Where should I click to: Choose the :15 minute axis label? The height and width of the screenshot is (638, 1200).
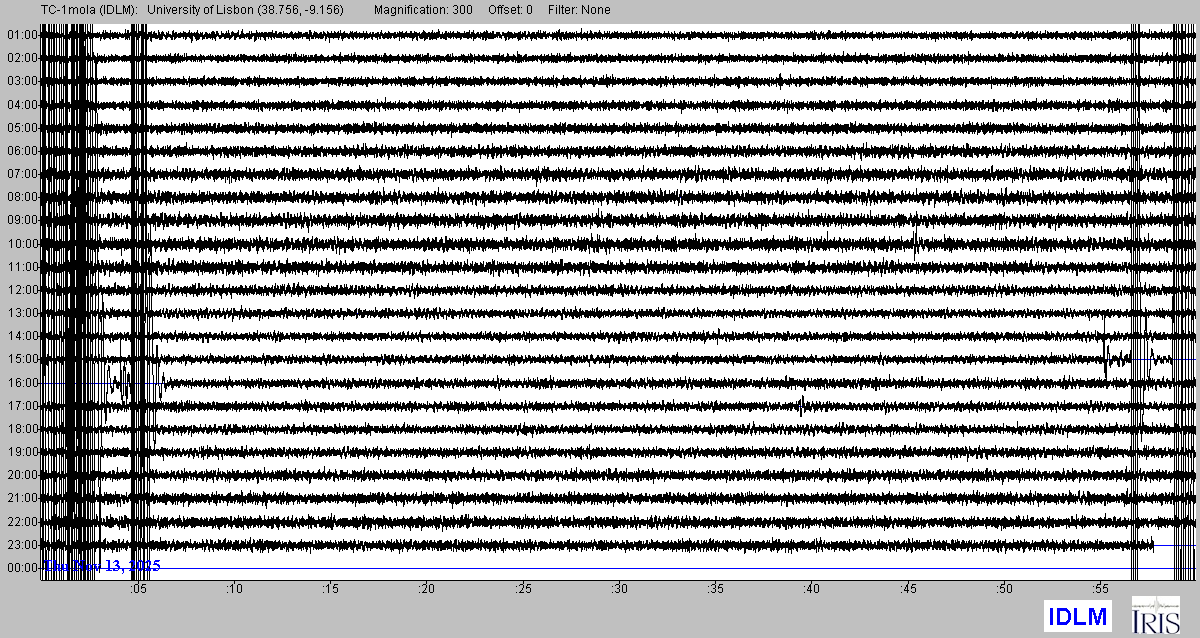pyautogui.click(x=330, y=590)
